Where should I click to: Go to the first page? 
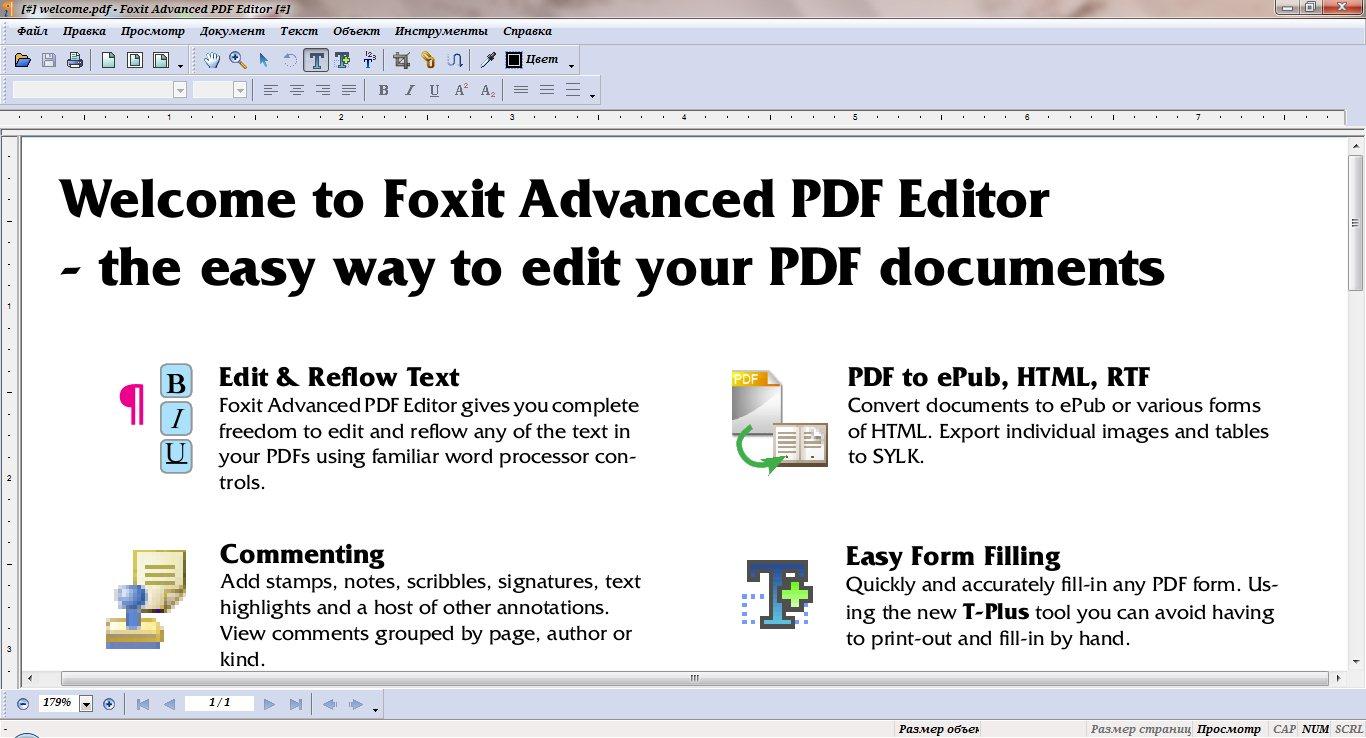pyautogui.click(x=143, y=704)
